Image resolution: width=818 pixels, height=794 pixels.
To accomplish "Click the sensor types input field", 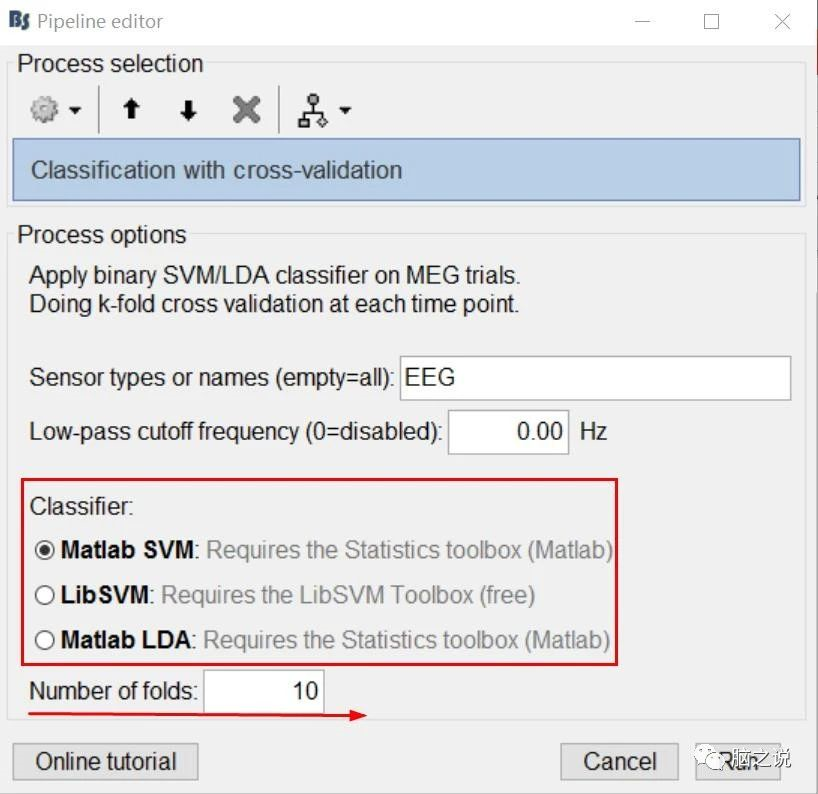I will [x=595, y=378].
